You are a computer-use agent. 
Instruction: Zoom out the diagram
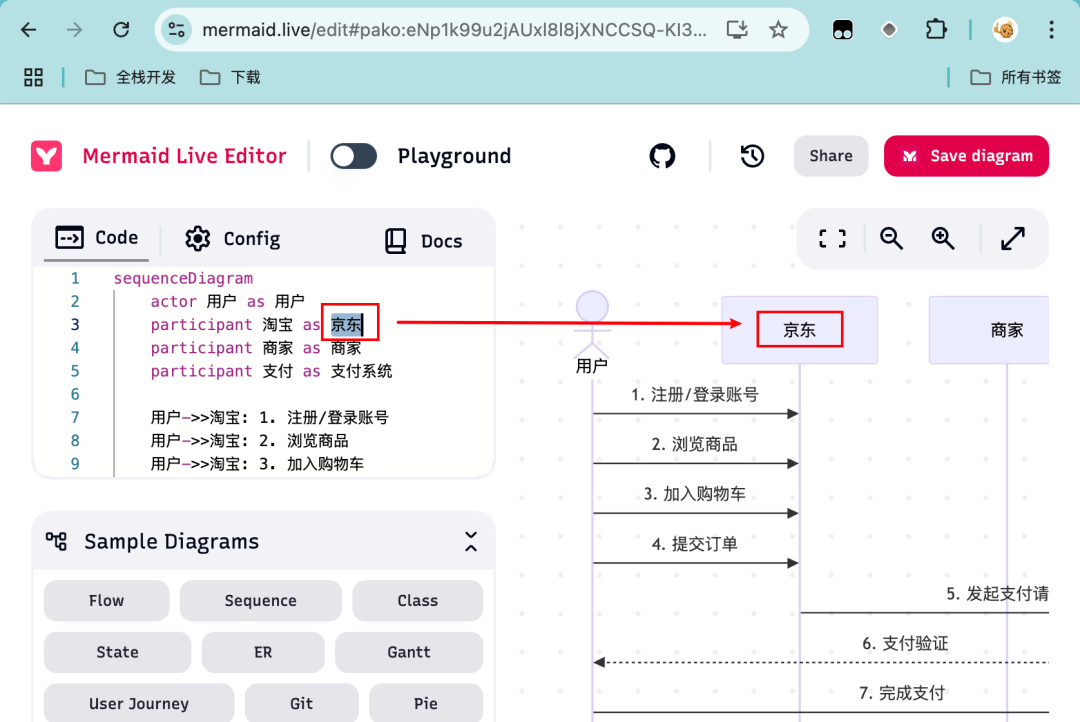click(891, 238)
